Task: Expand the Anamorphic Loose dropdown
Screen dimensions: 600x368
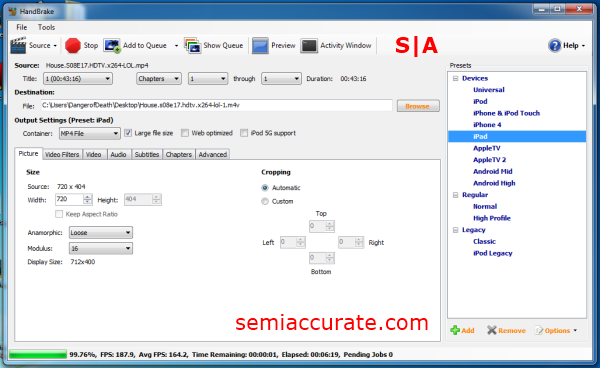Action: coord(101,233)
